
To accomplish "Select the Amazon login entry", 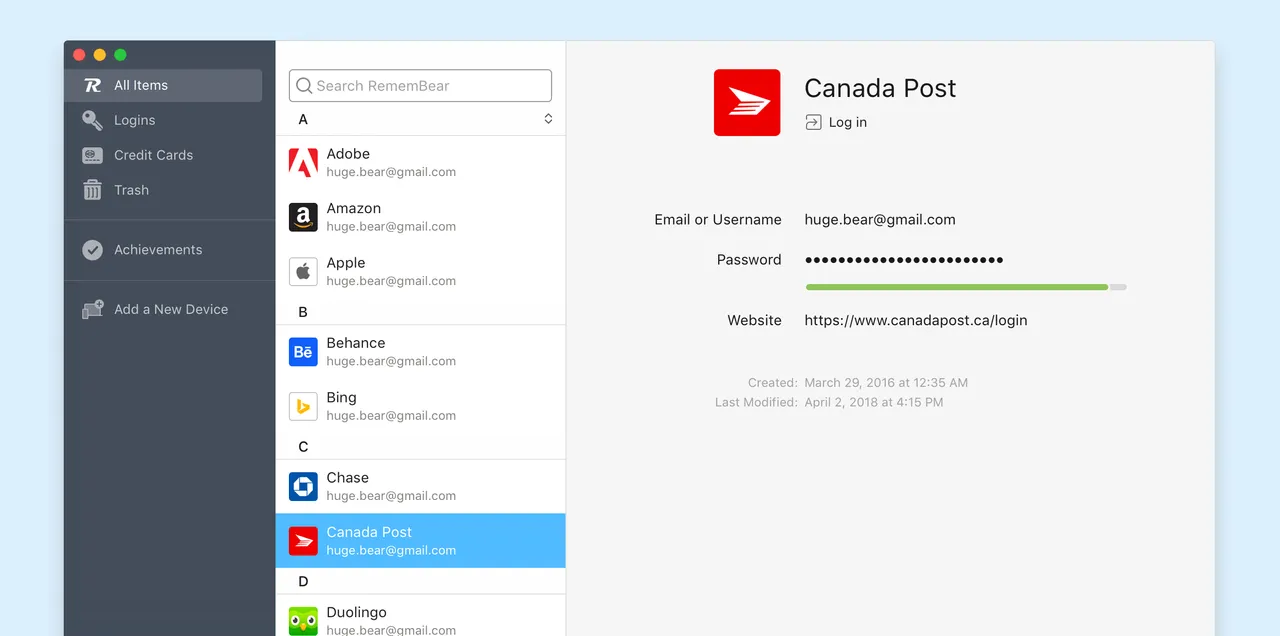I will 420,217.
